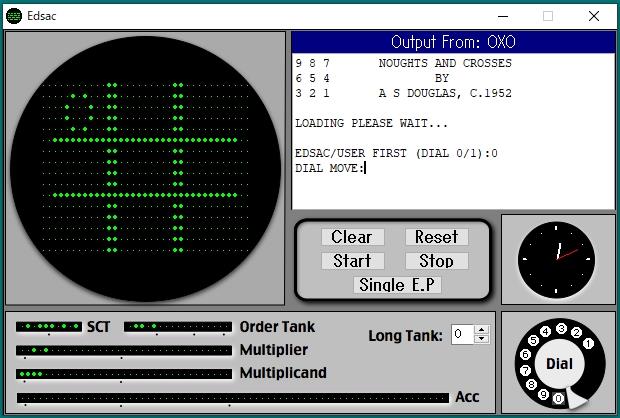Dial digit 2 on rotary dial

click(x=576, y=333)
